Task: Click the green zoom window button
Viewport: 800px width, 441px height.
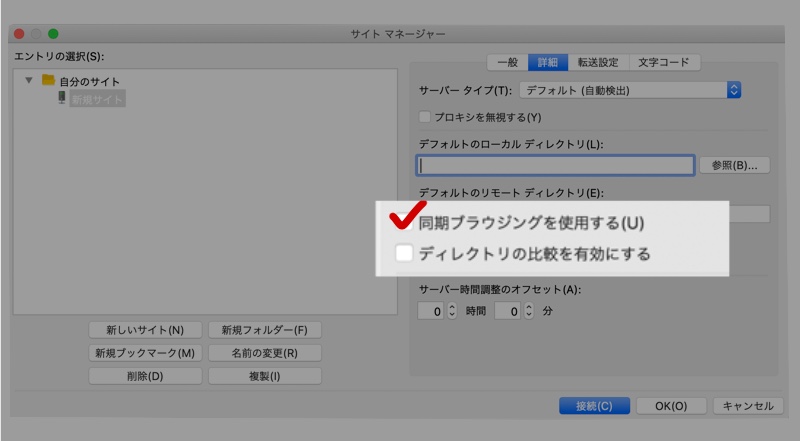Action: 53,34
